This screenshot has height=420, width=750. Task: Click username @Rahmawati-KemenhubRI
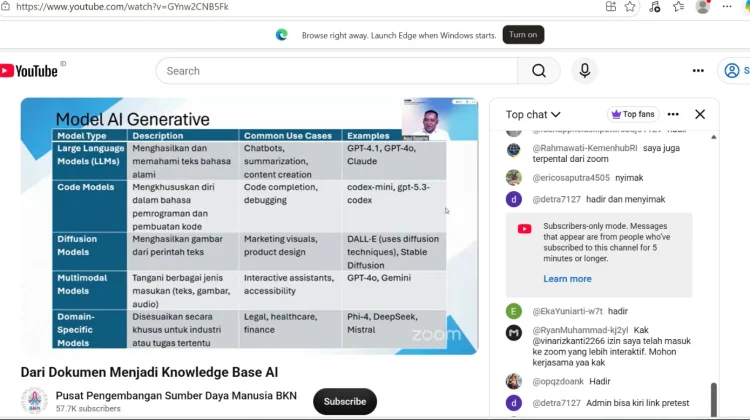pos(585,148)
